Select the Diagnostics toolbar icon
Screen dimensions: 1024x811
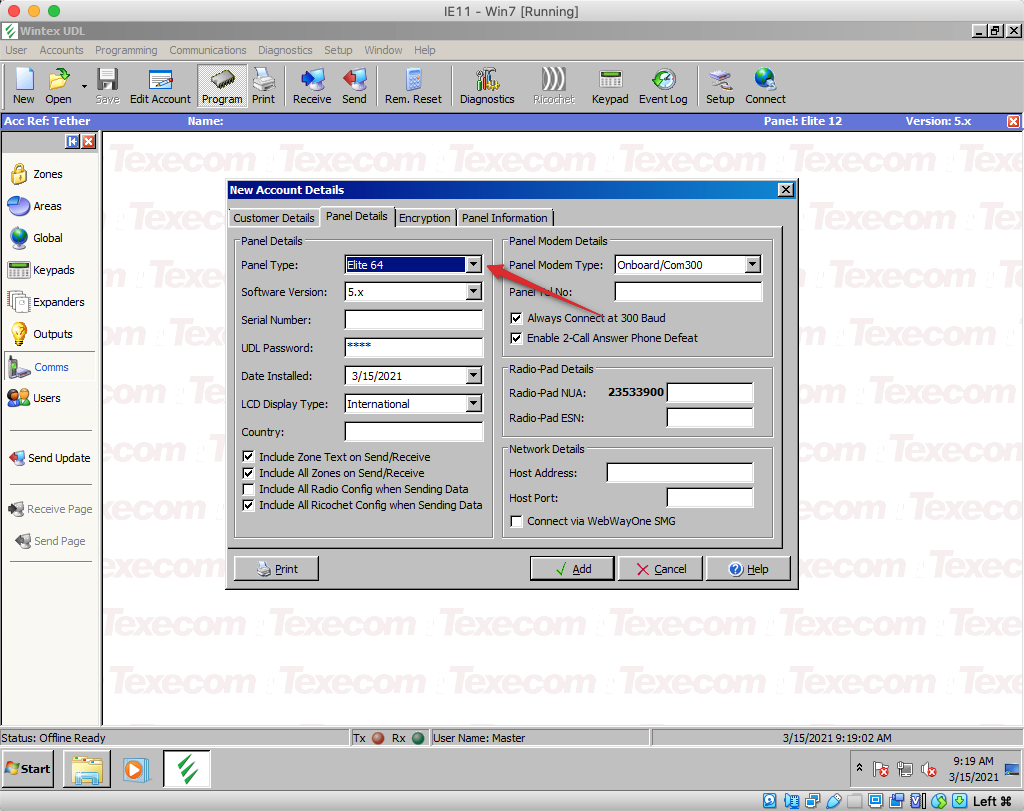(487, 86)
